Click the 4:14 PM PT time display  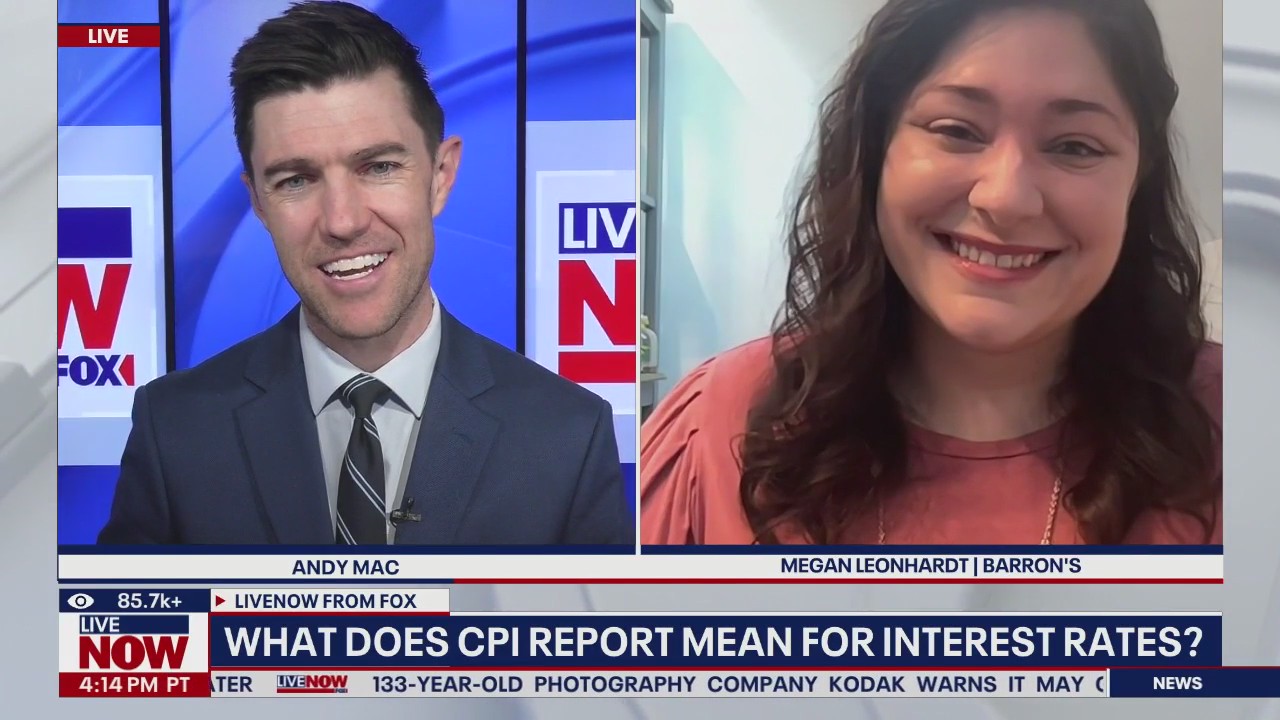(x=133, y=685)
